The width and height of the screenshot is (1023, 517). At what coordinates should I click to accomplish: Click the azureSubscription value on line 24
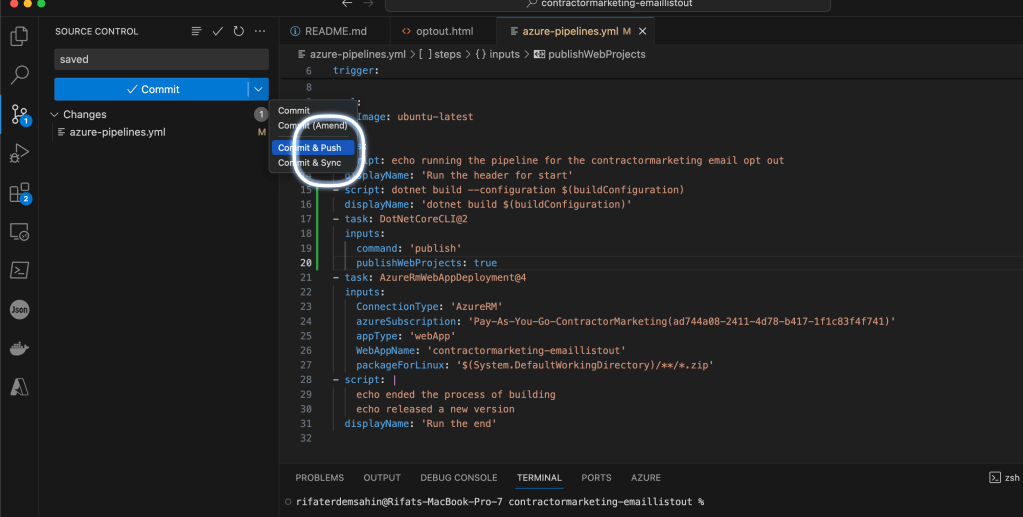point(682,322)
